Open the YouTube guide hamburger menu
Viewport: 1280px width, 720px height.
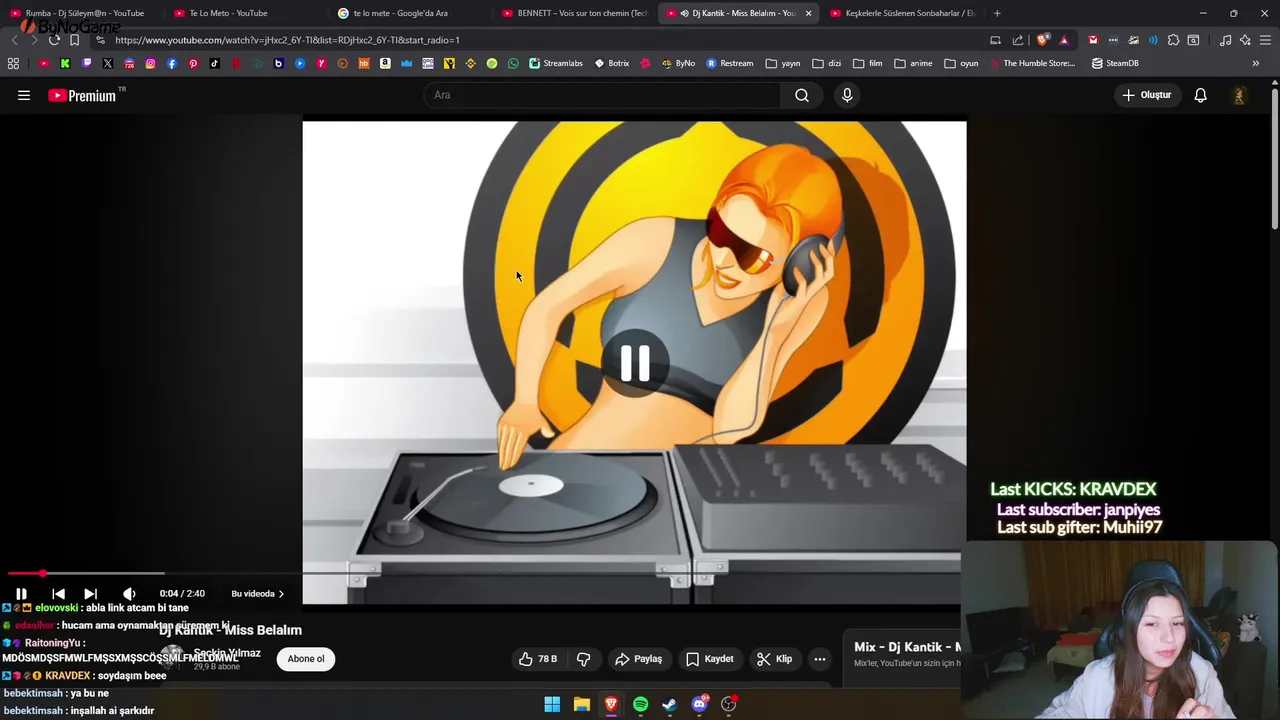tap(24, 95)
